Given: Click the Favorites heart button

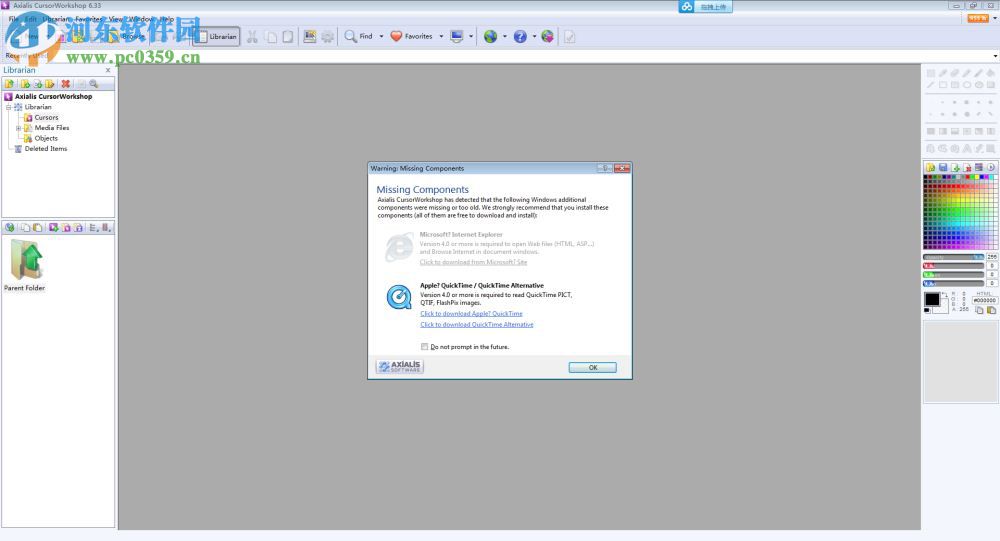Looking at the screenshot, I should coord(411,36).
